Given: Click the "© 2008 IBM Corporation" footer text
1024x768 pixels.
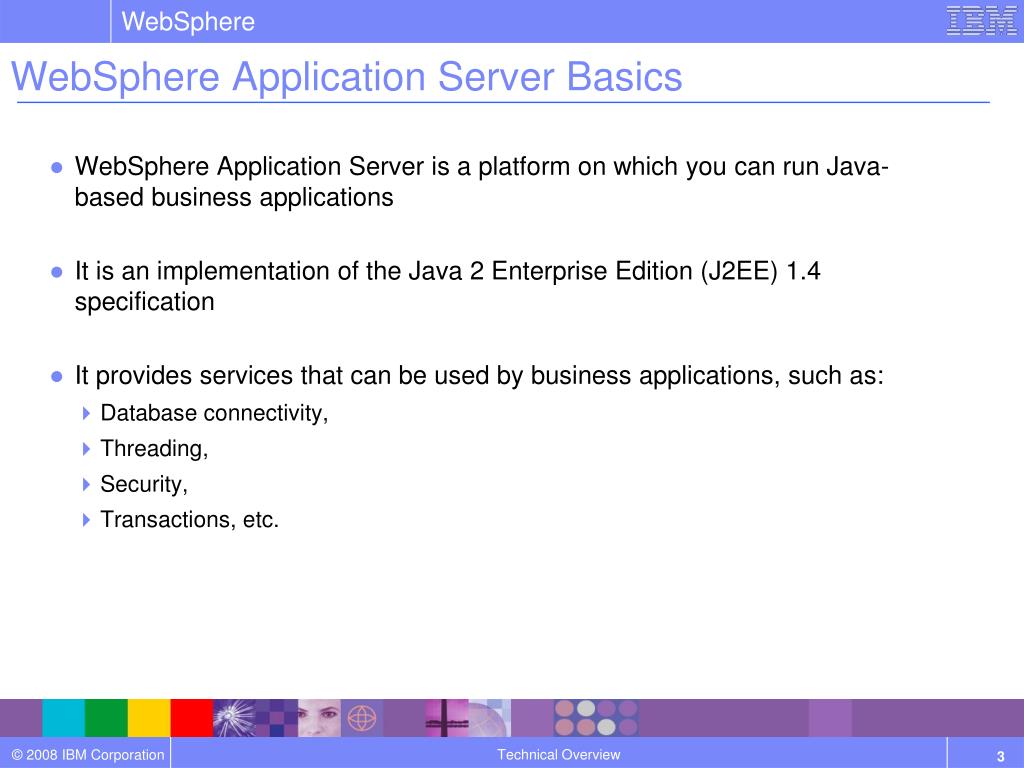Looking at the screenshot, I should point(88,755).
